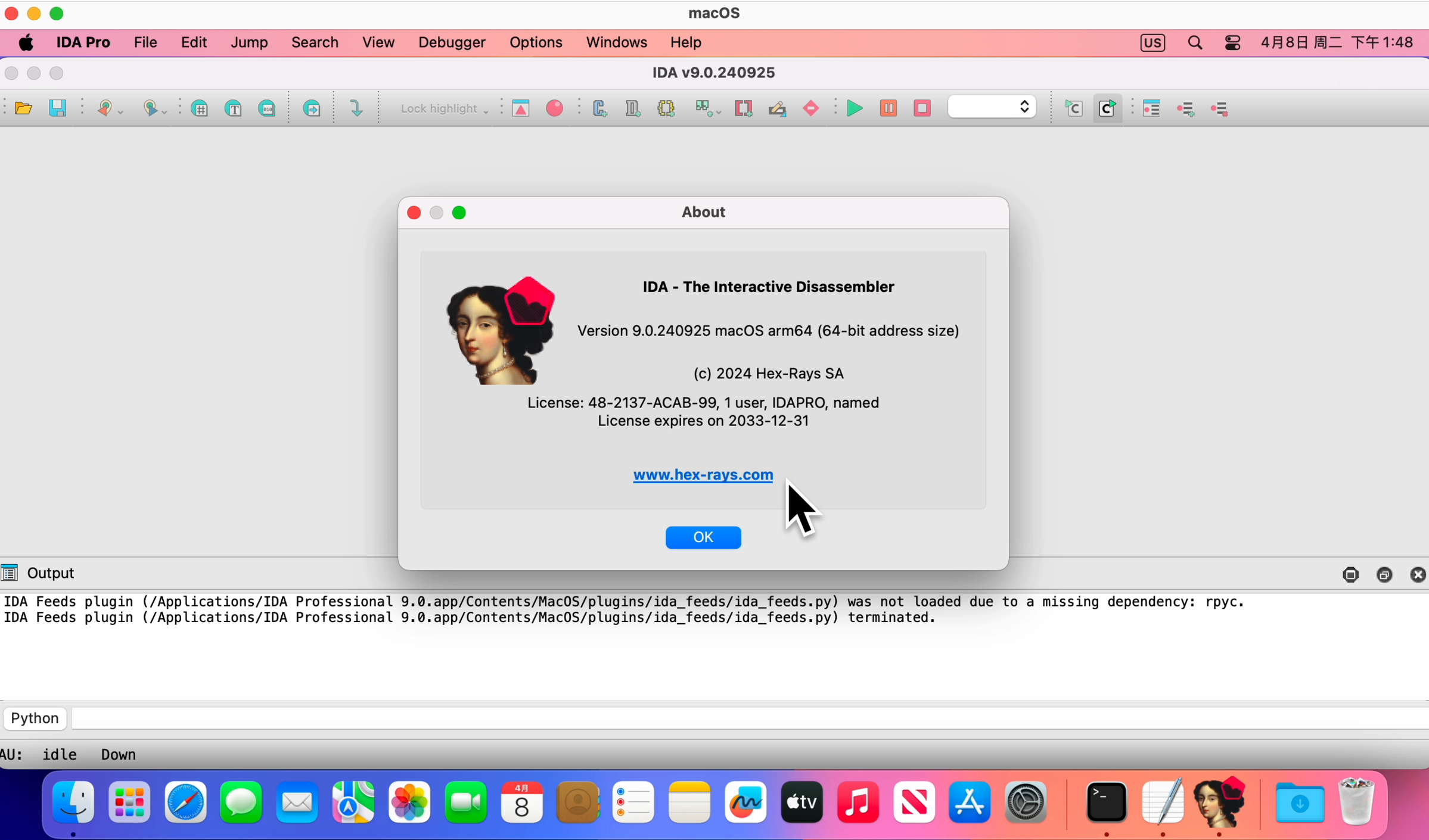Click the Python command input field
Screen dimensions: 1429x840
coord(750,718)
